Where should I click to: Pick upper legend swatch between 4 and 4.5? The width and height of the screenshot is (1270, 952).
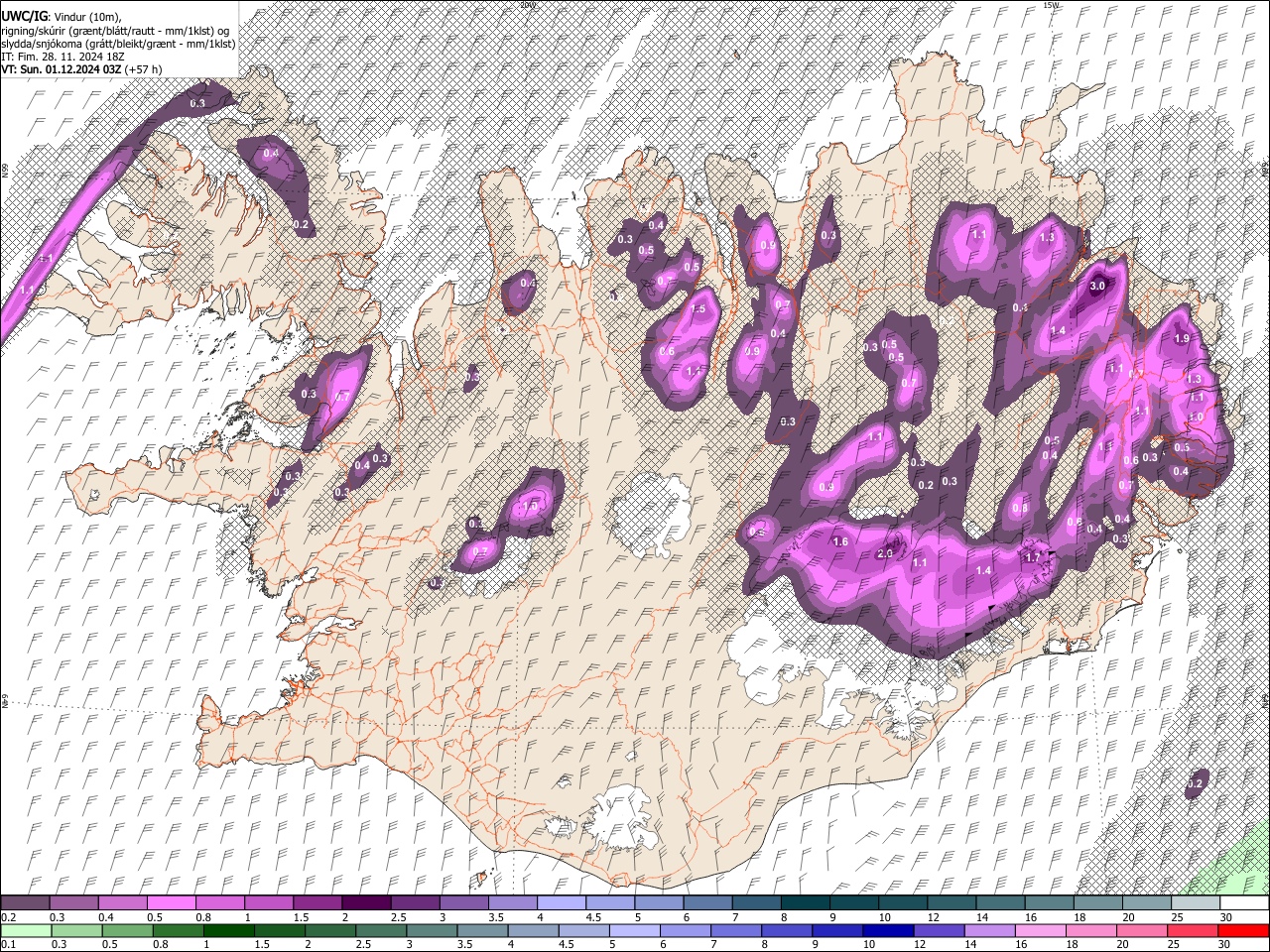pyautogui.click(x=561, y=902)
